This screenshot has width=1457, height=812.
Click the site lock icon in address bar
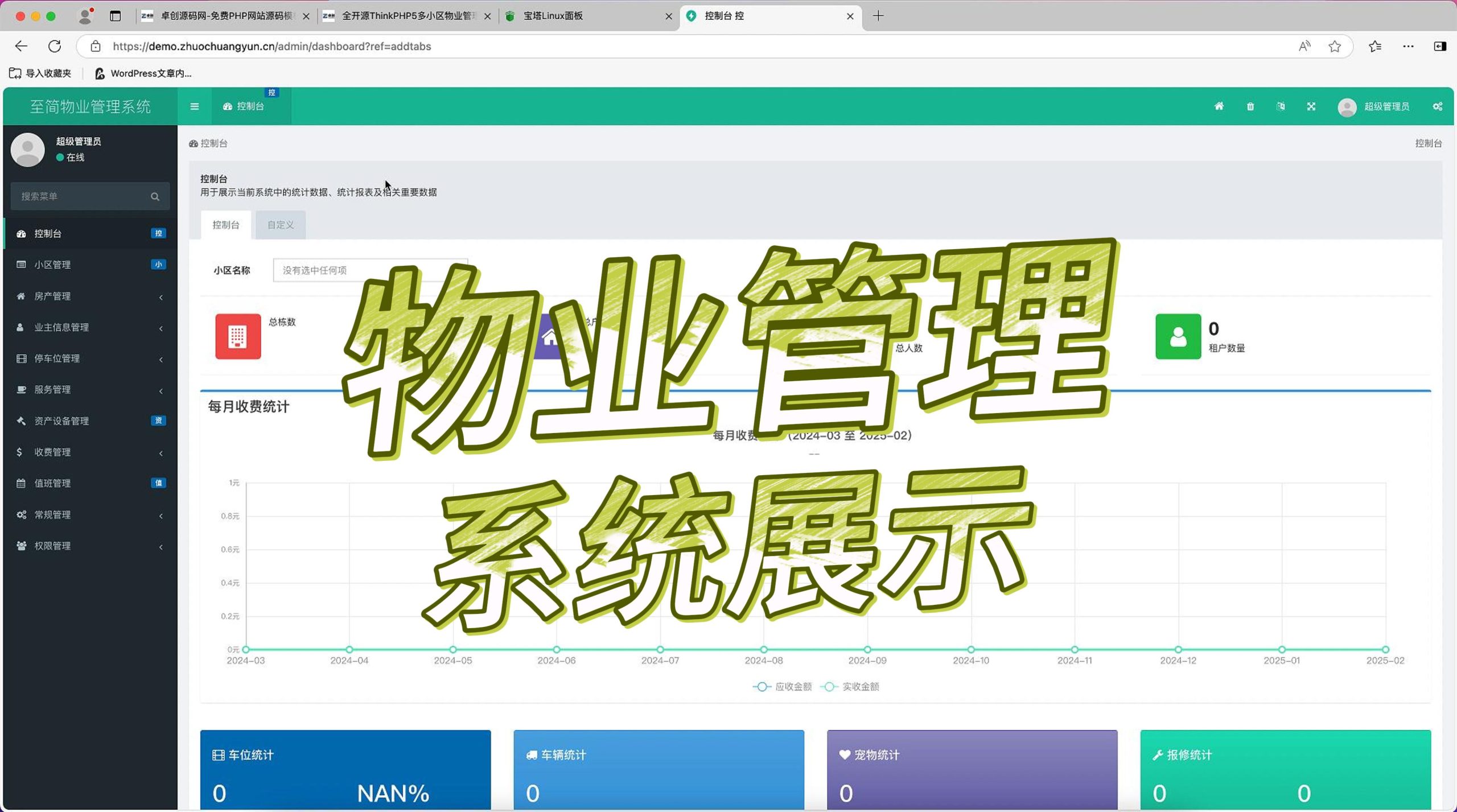pos(96,46)
